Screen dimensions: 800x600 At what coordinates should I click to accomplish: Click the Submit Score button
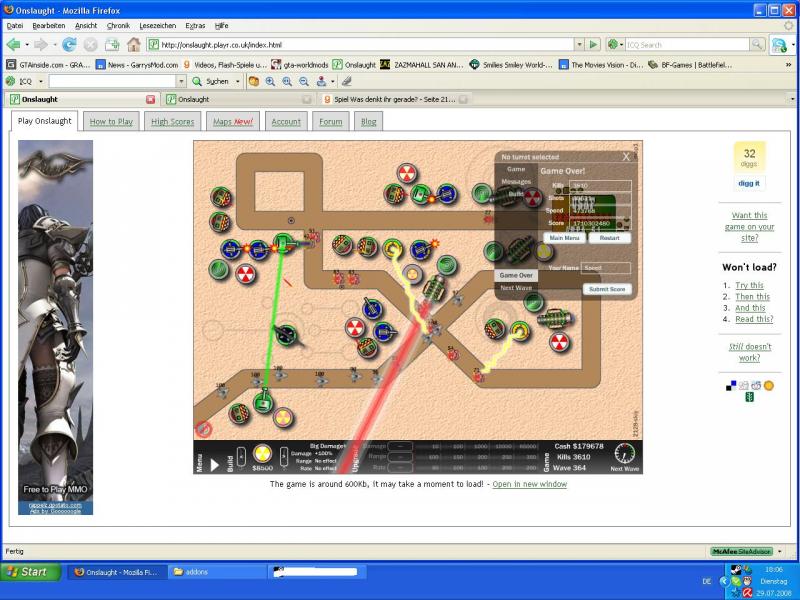[608, 289]
